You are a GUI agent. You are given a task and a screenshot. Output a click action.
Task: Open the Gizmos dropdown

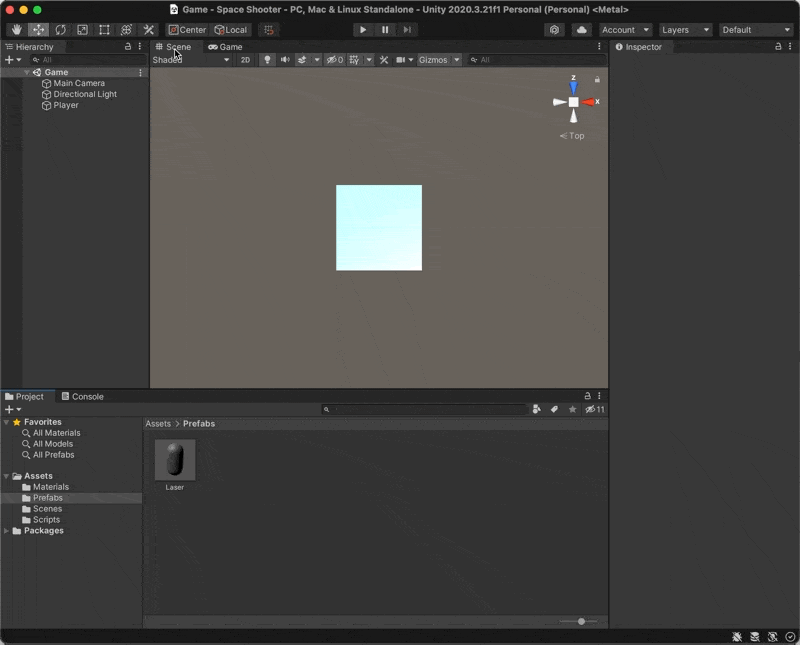coord(438,60)
